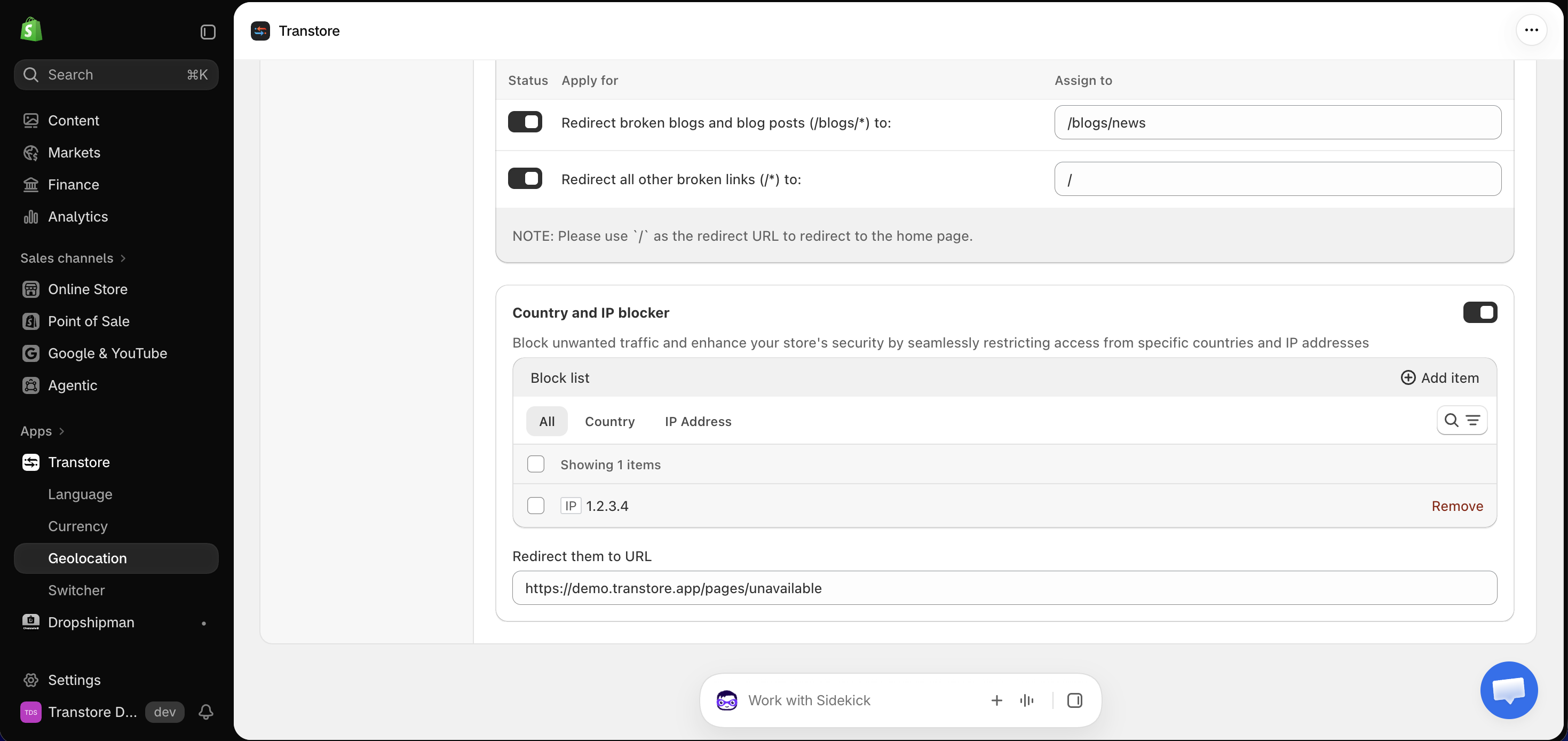Viewport: 1568px width, 741px height.
Task: Switch to IP Address tab
Action: pos(698,421)
